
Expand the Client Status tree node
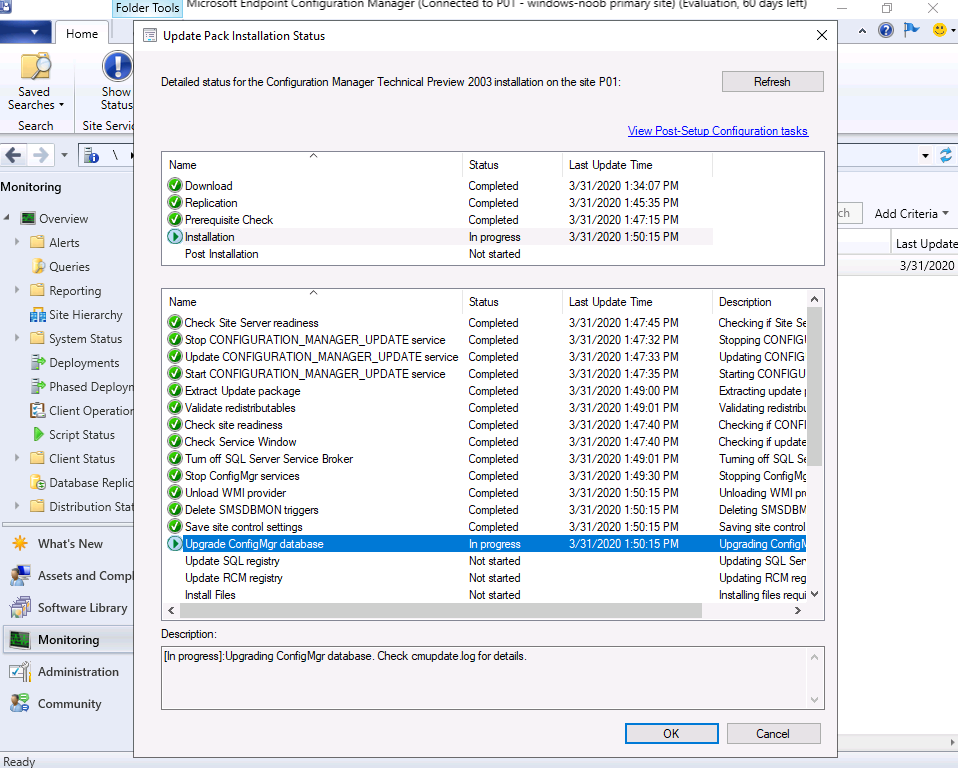point(17,458)
